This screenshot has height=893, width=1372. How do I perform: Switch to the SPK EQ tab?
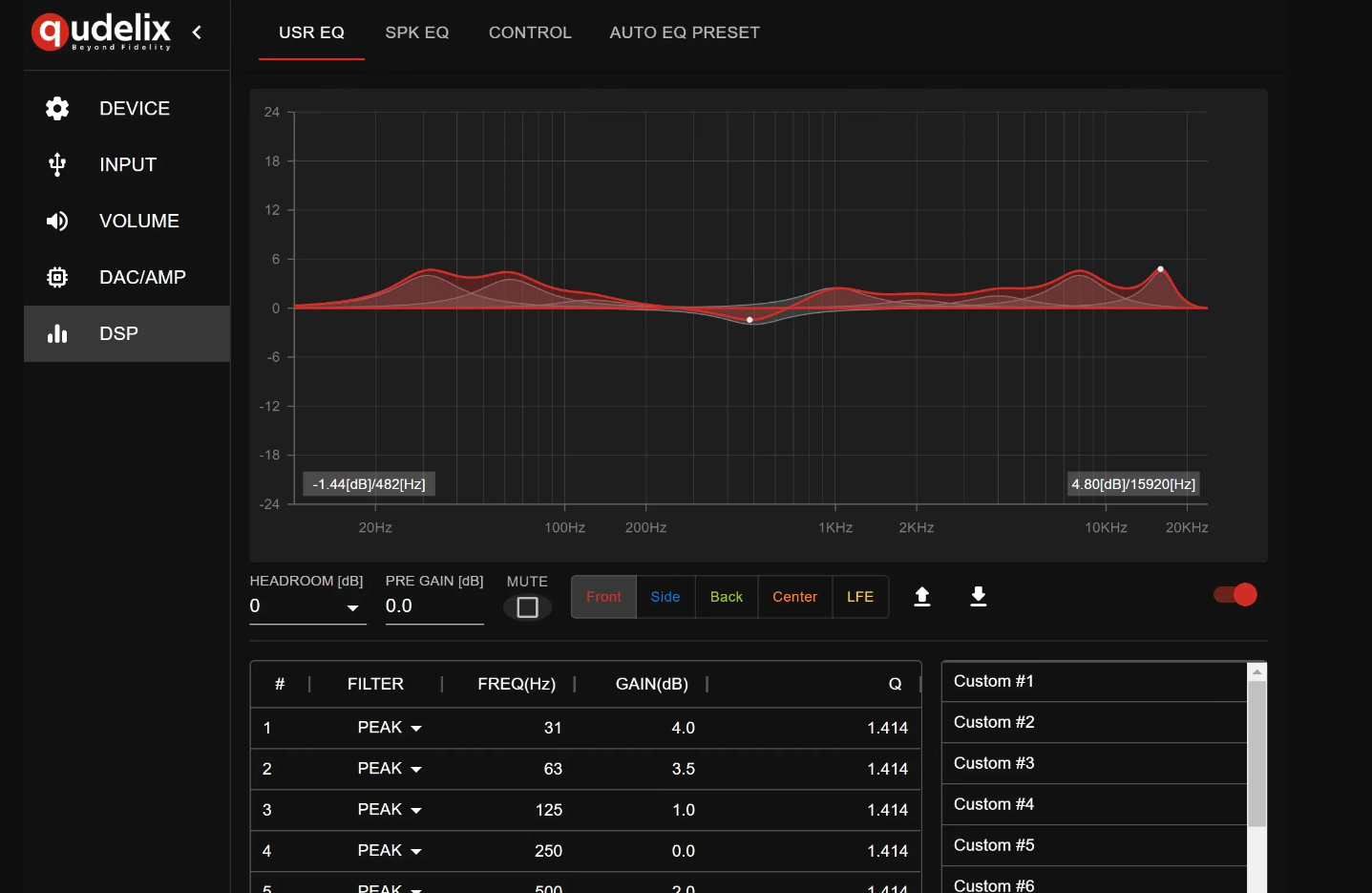pyautogui.click(x=417, y=32)
